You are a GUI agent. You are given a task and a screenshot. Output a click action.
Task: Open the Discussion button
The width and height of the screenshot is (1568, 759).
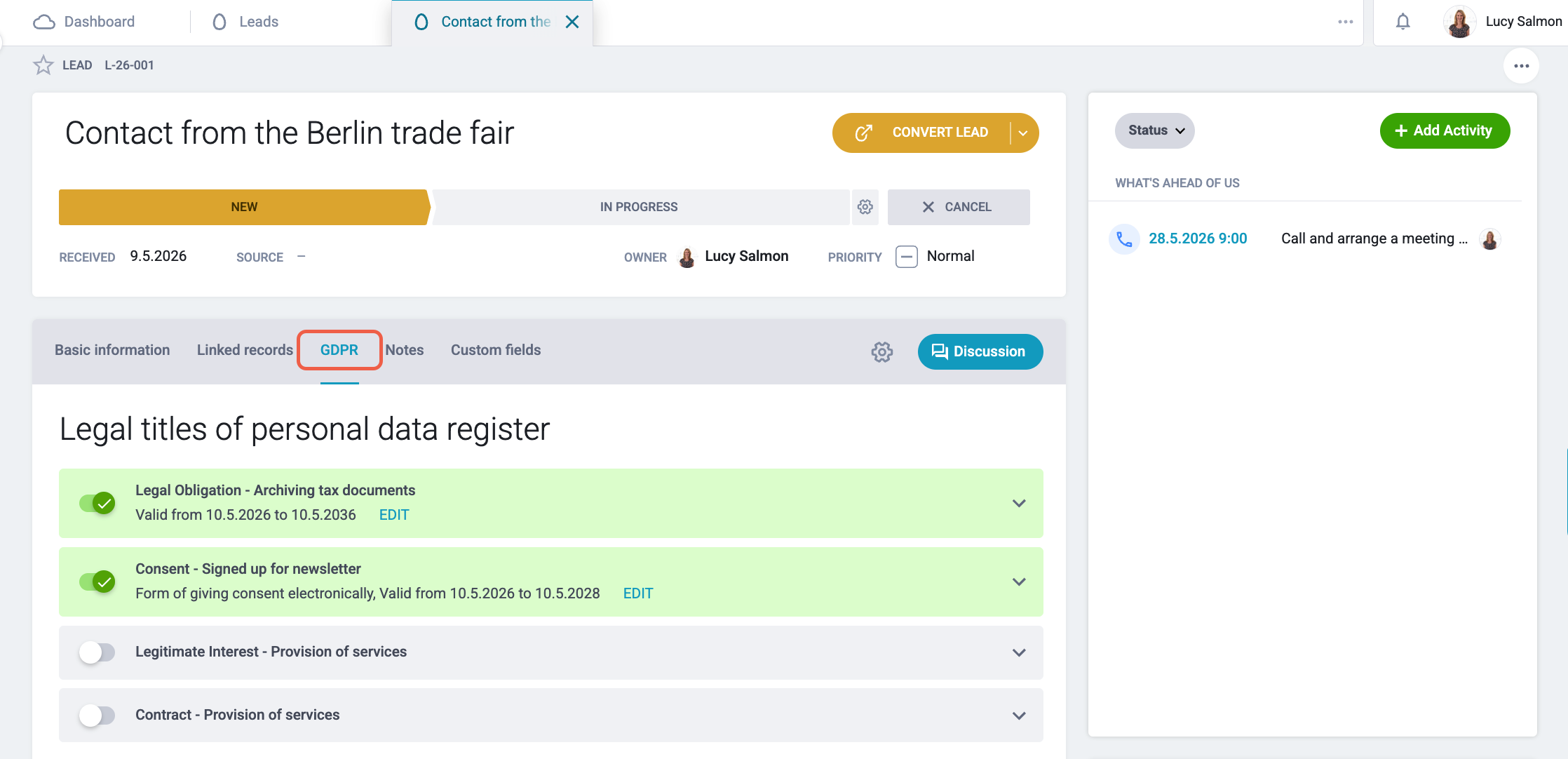tap(980, 351)
